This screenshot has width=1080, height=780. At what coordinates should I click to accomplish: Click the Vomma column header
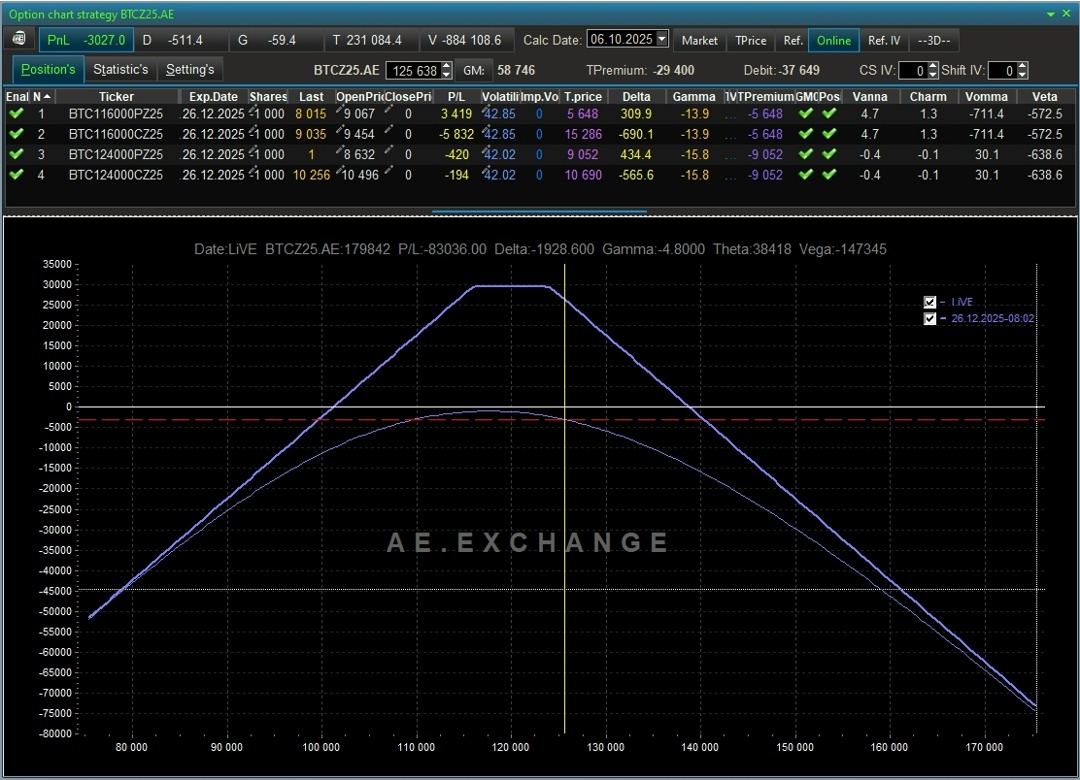(x=986, y=96)
